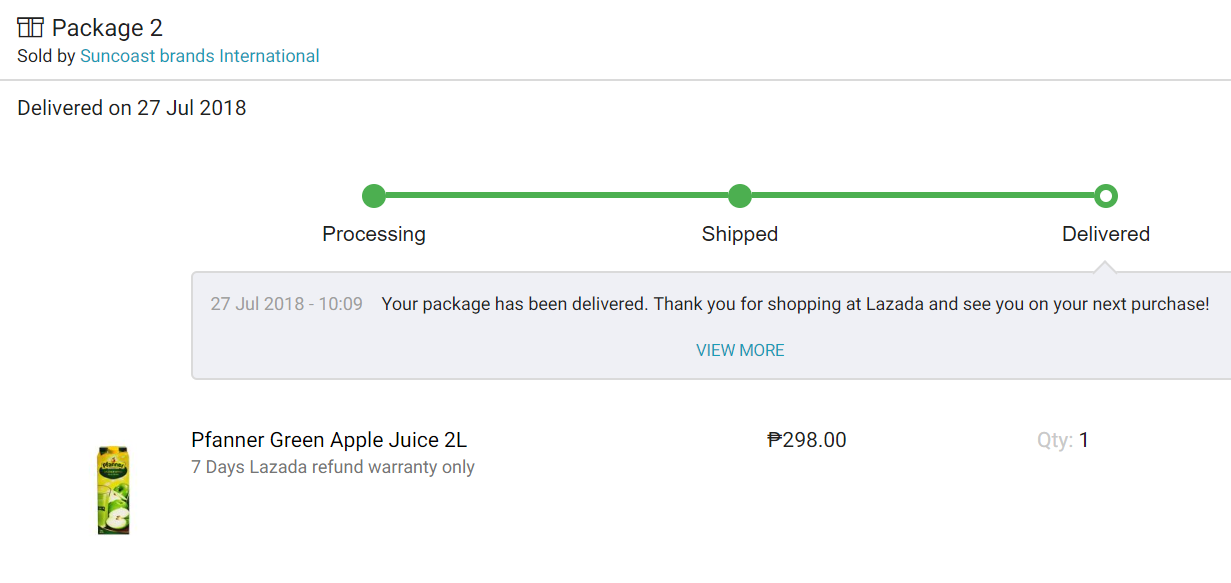Click the Processing step label

click(x=374, y=234)
